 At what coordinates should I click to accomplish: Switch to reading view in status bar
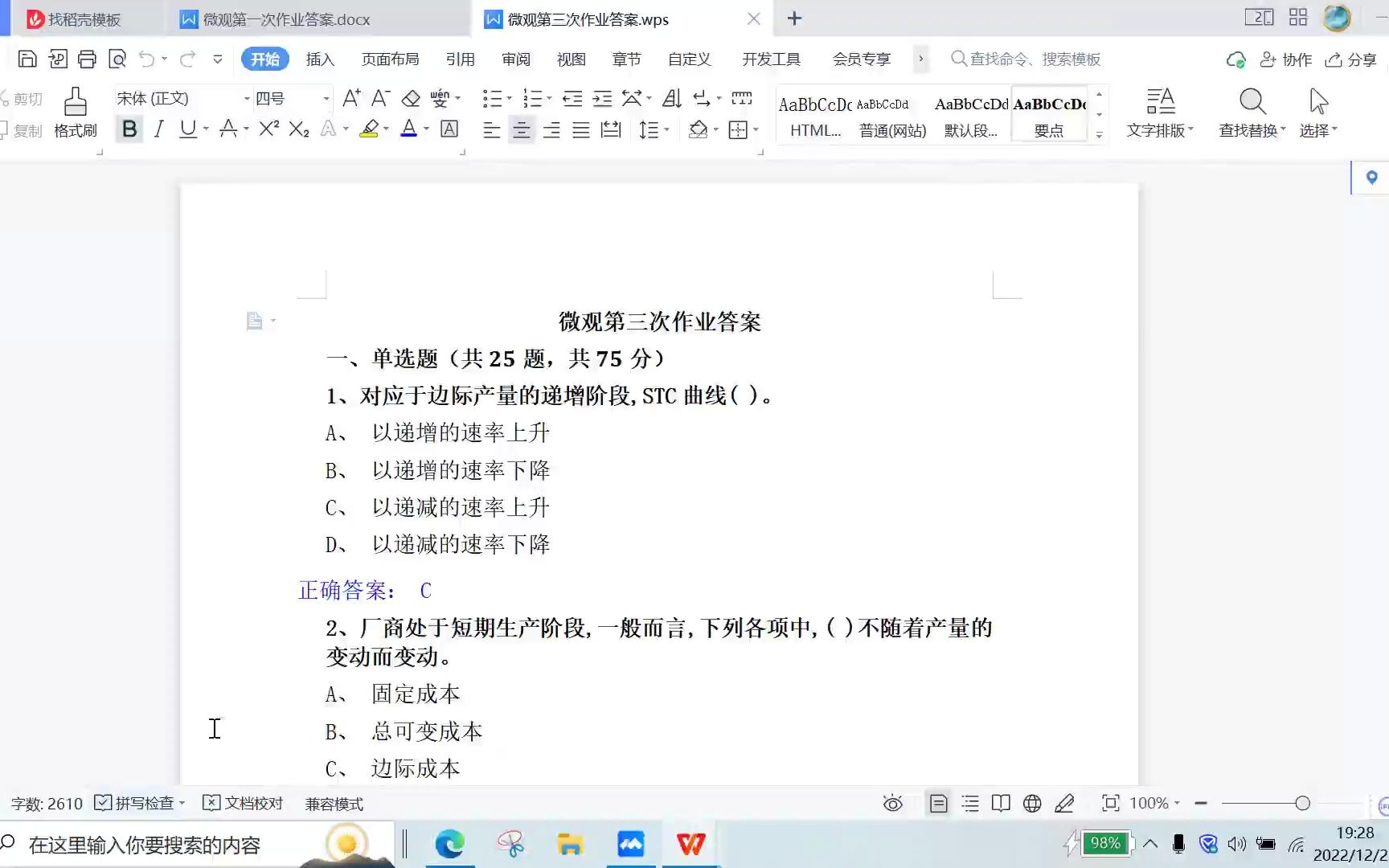coord(1001,803)
